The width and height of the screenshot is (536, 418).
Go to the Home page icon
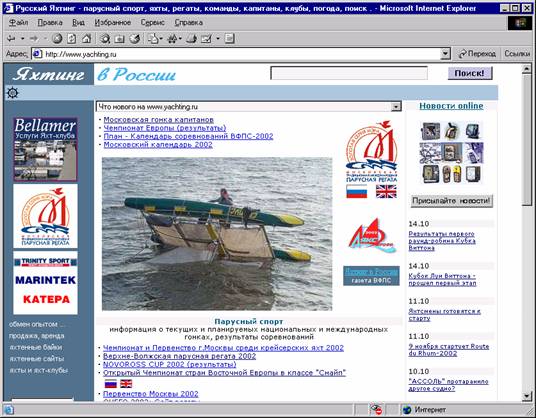pos(86,39)
